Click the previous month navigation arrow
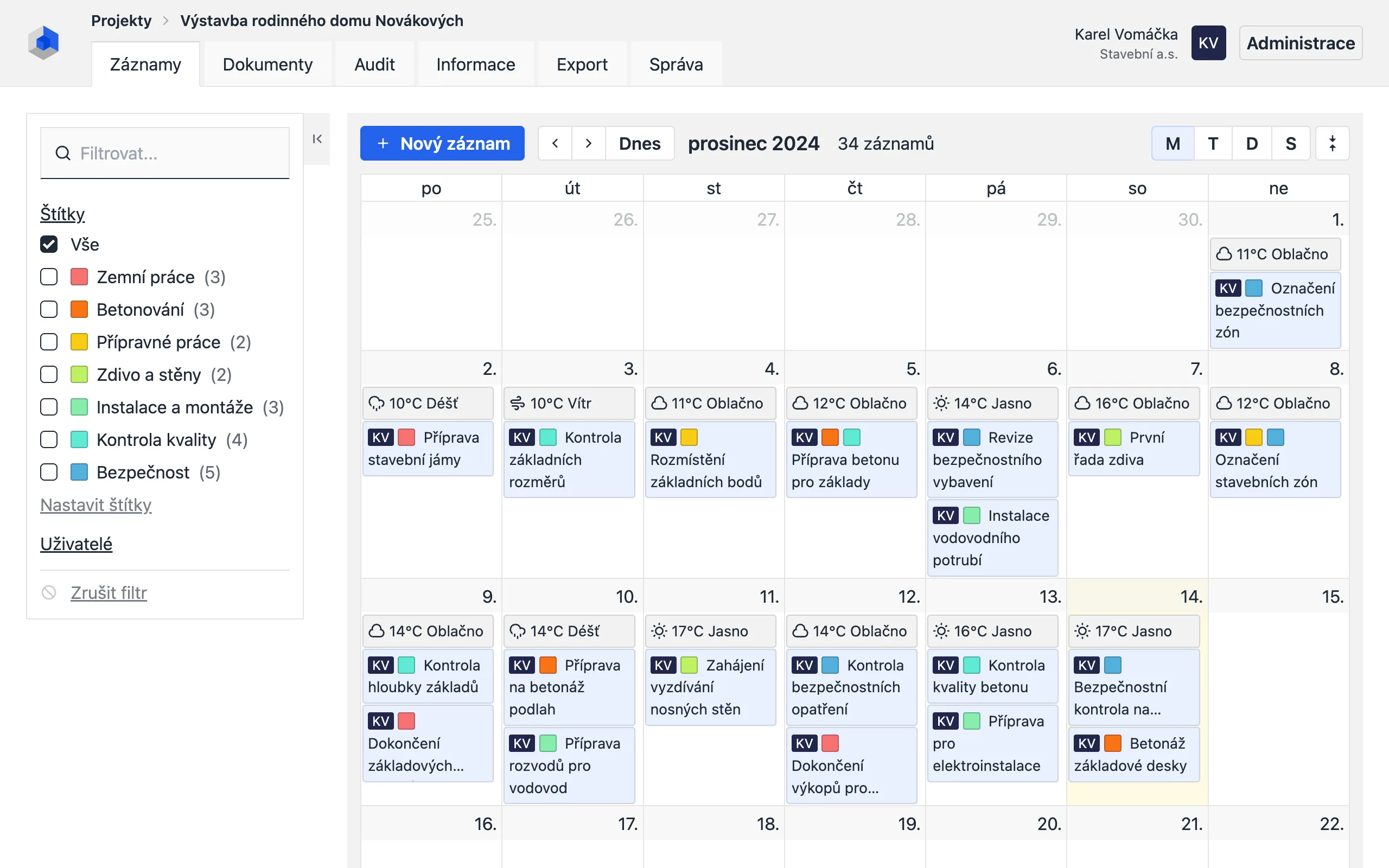Viewport: 1389px width, 868px height. coord(554,143)
